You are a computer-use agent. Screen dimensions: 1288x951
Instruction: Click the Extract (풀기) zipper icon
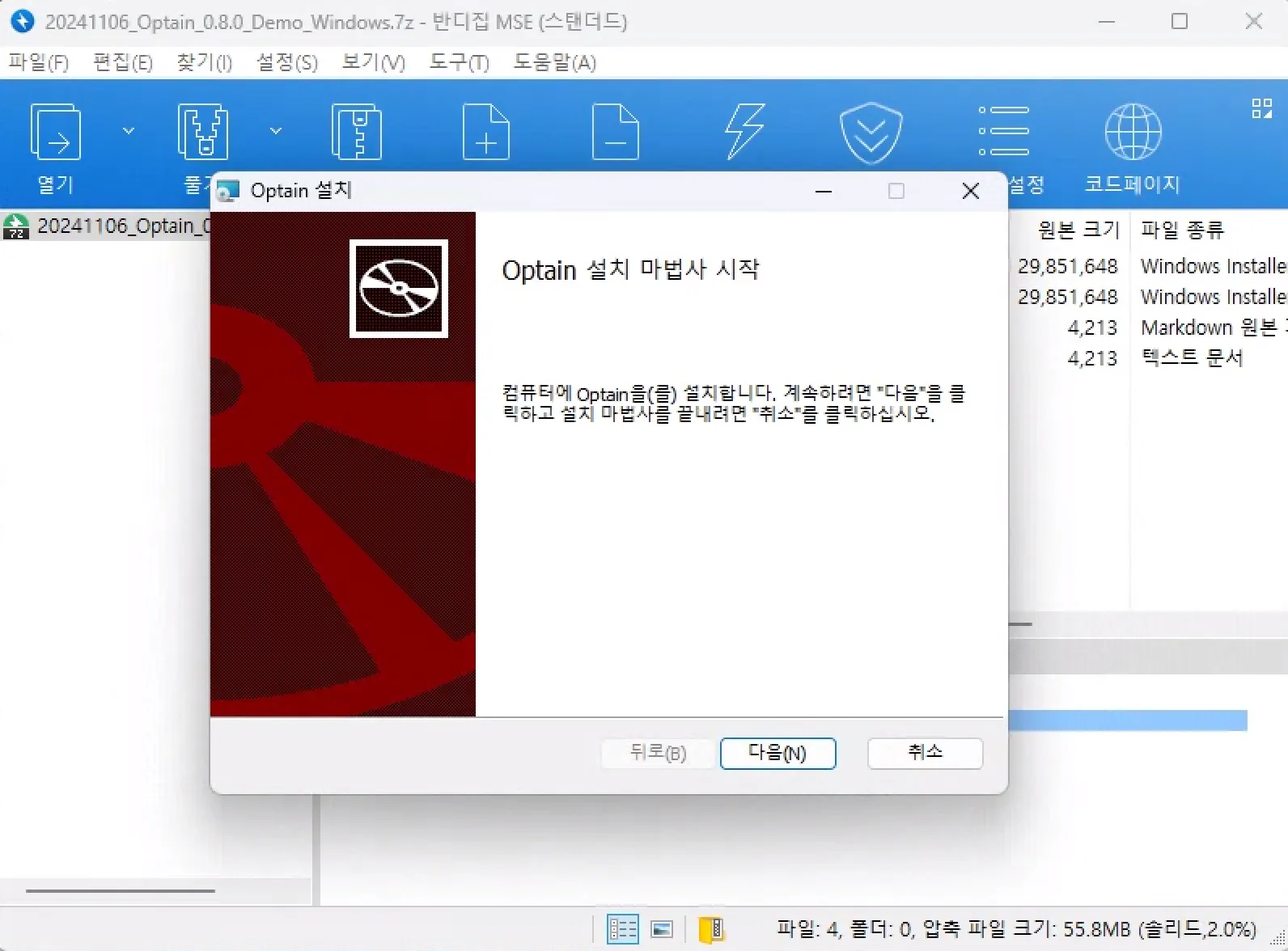(202, 133)
